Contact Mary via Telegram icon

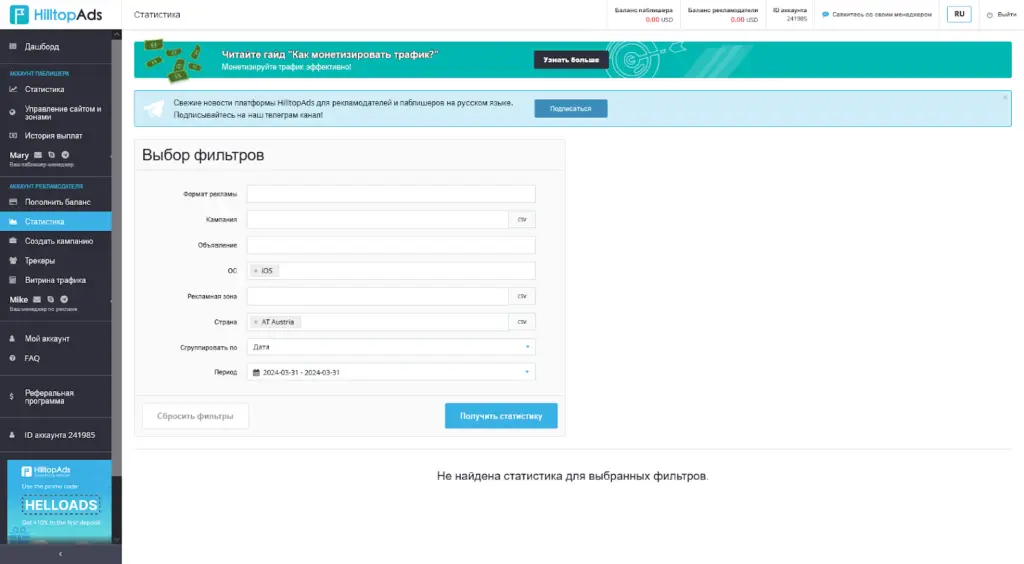(x=65, y=155)
